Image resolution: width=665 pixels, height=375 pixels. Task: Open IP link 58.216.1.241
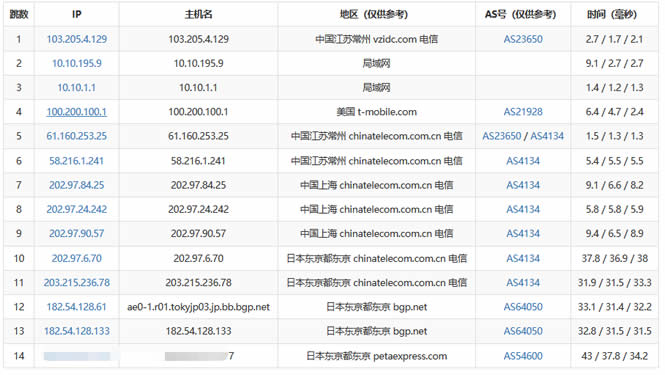tap(77, 161)
